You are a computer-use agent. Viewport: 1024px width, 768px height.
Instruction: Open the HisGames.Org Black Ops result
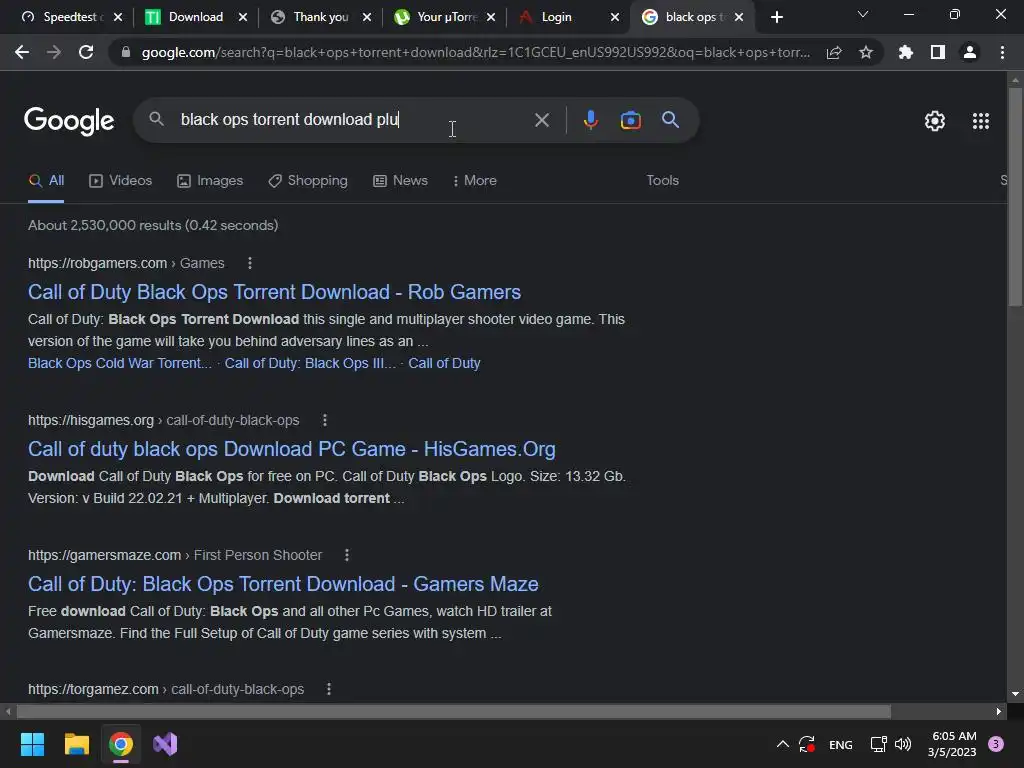point(291,449)
